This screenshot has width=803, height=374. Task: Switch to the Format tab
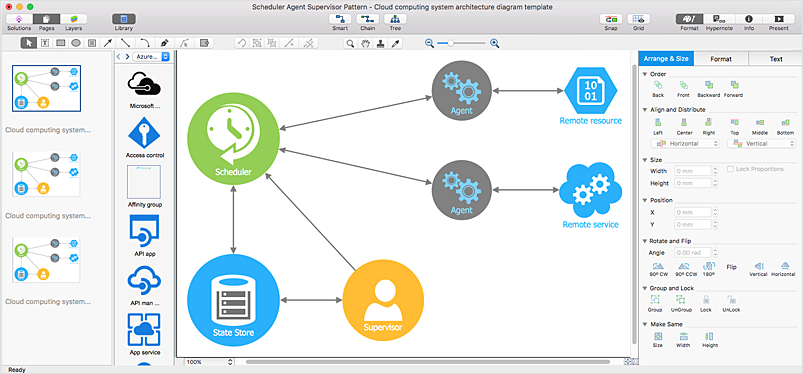click(721, 59)
